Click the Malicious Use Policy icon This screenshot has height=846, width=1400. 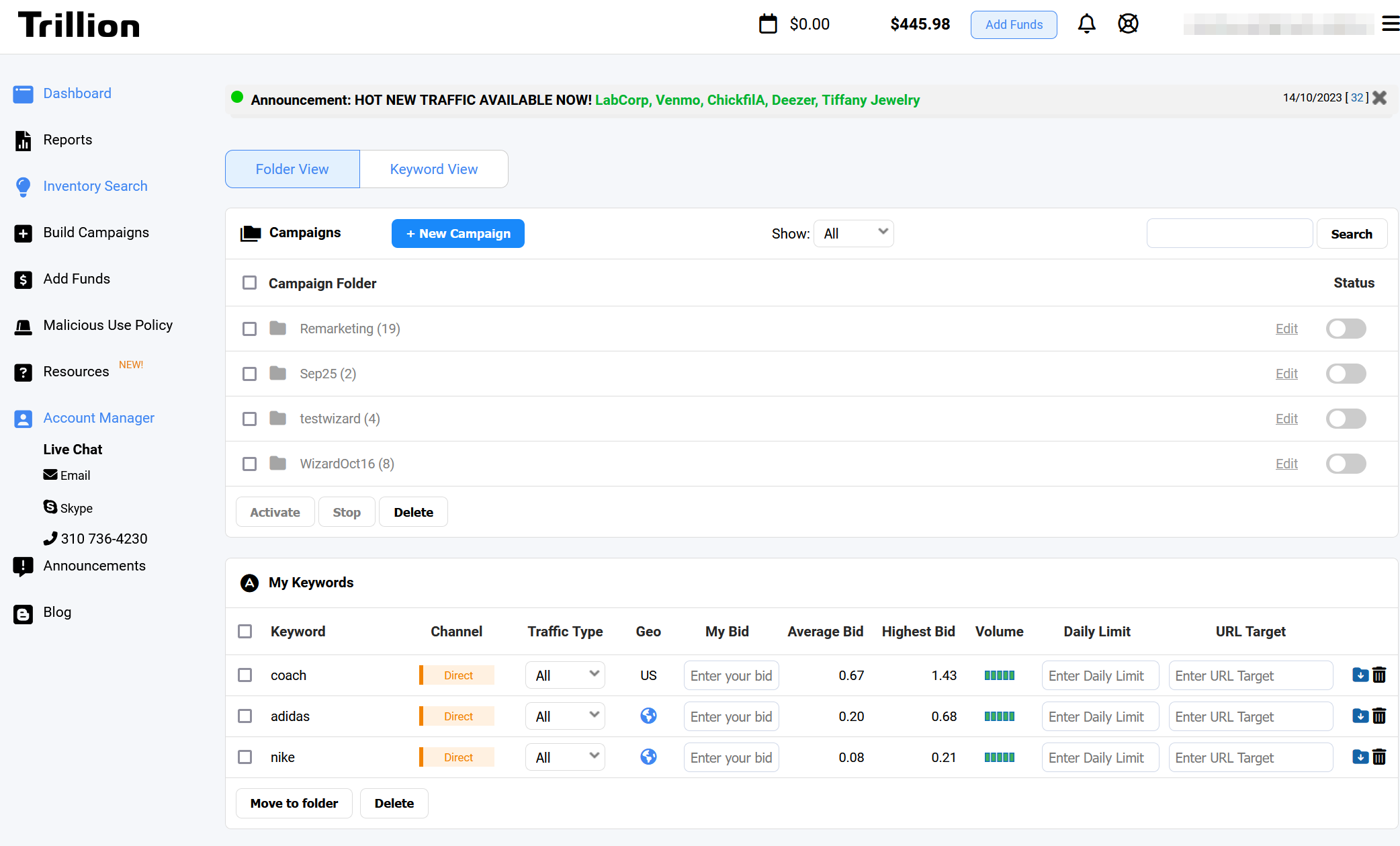coord(23,327)
